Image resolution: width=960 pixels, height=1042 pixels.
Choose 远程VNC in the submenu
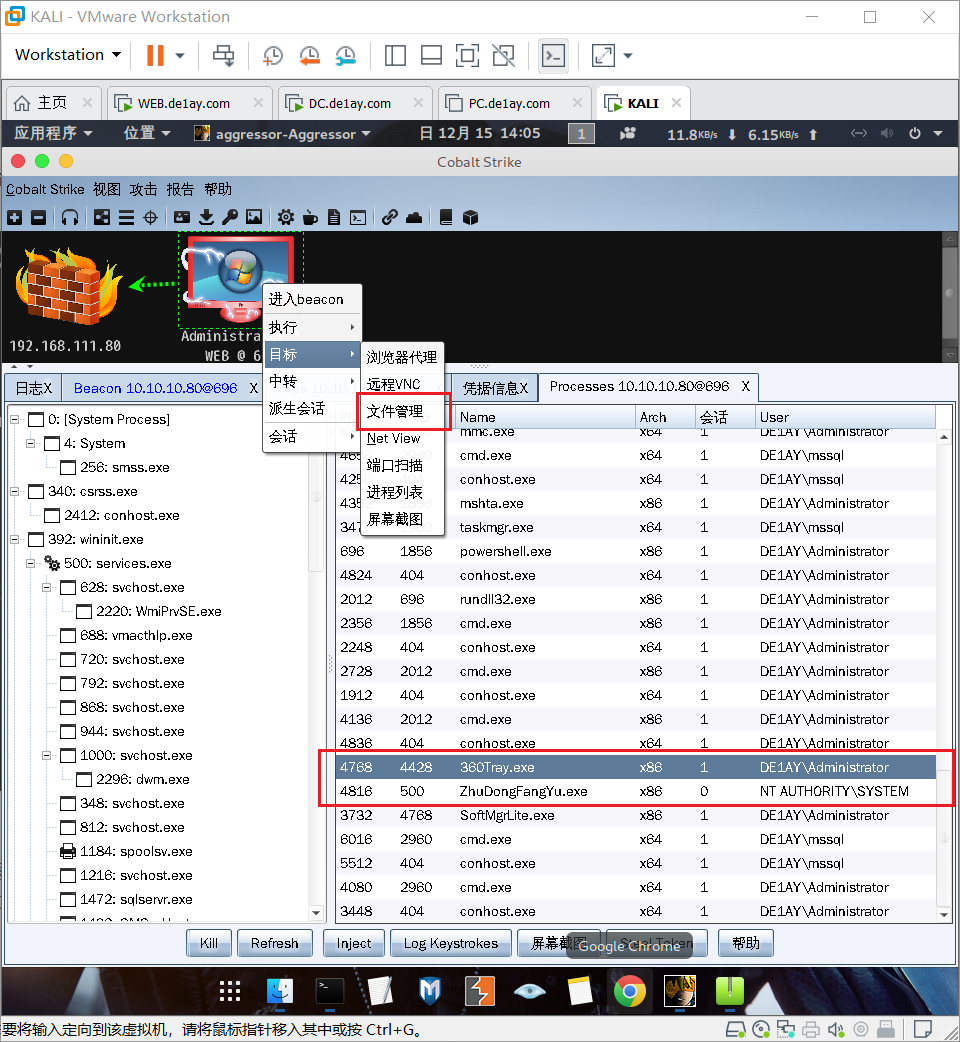click(x=402, y=384)
